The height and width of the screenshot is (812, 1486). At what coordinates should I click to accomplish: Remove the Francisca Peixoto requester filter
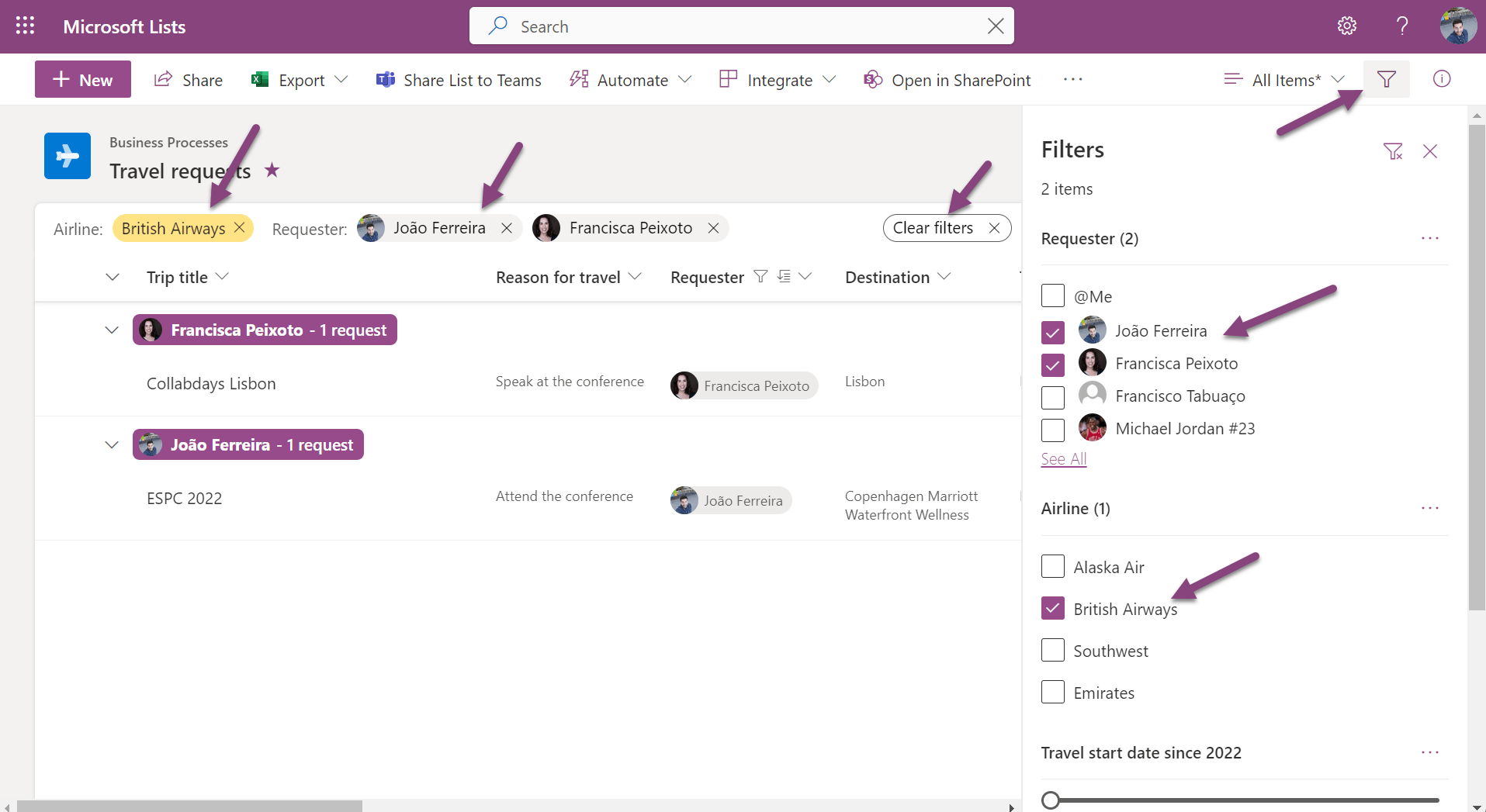point(713,228)
